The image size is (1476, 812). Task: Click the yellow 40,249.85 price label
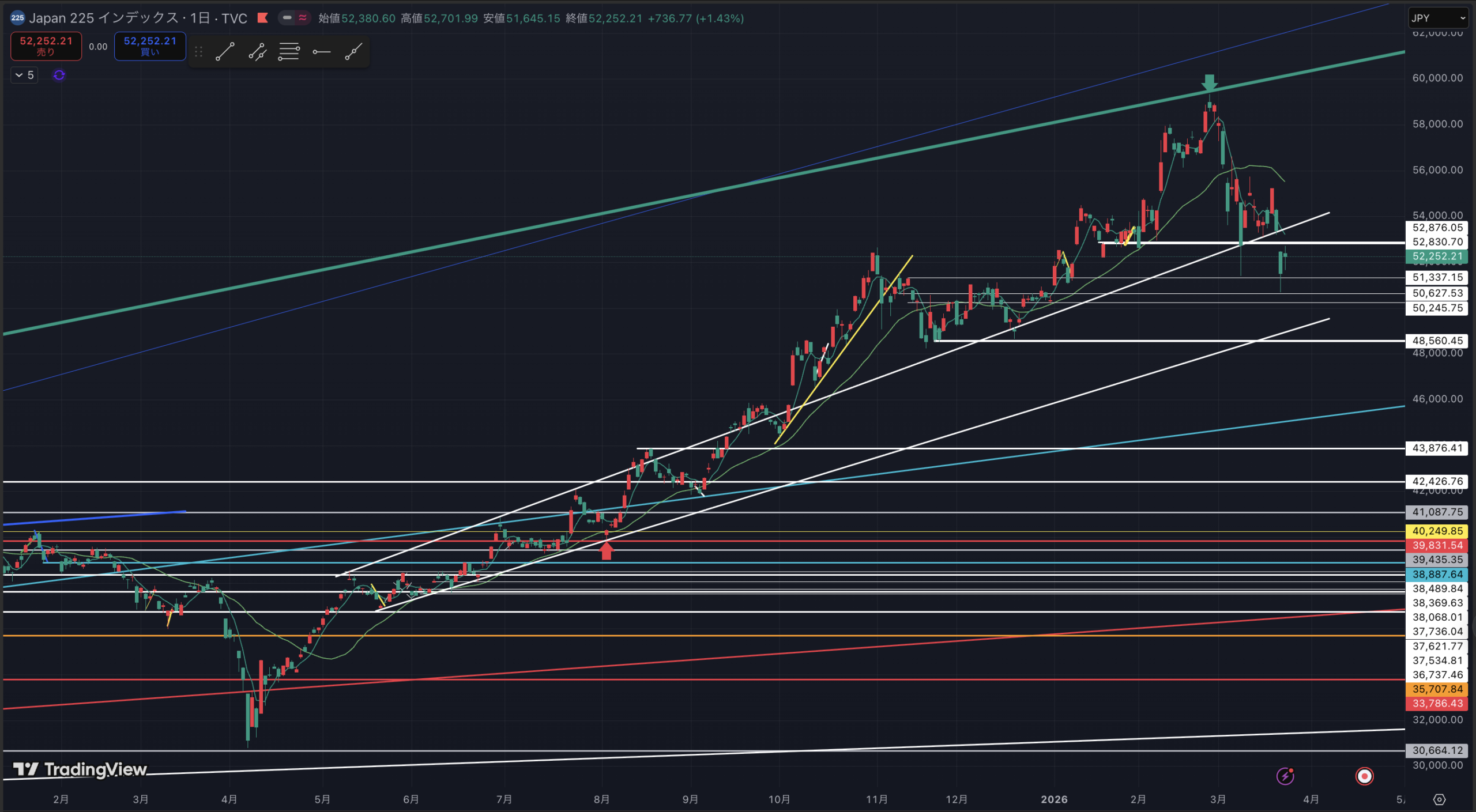(1437, 531)
